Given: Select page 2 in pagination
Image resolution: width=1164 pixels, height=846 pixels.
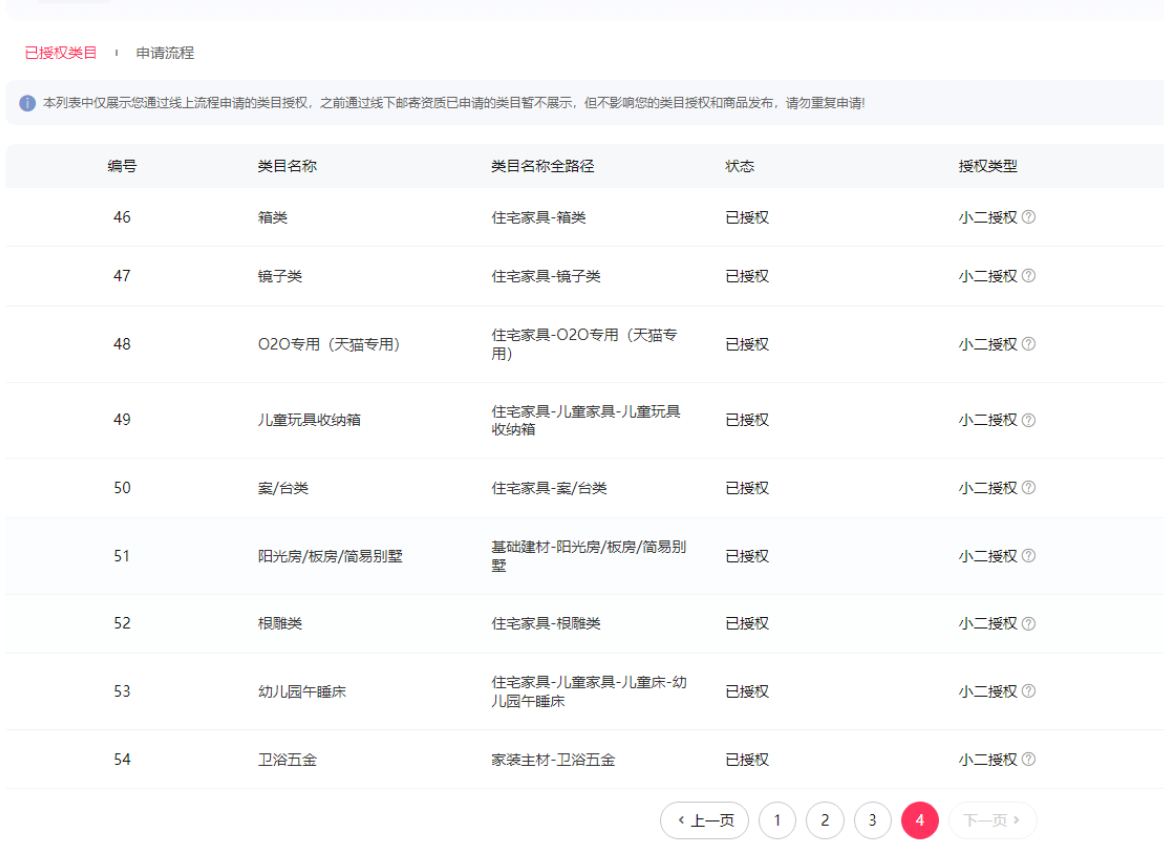Looking at the screenshot, I should pos(825,820).
